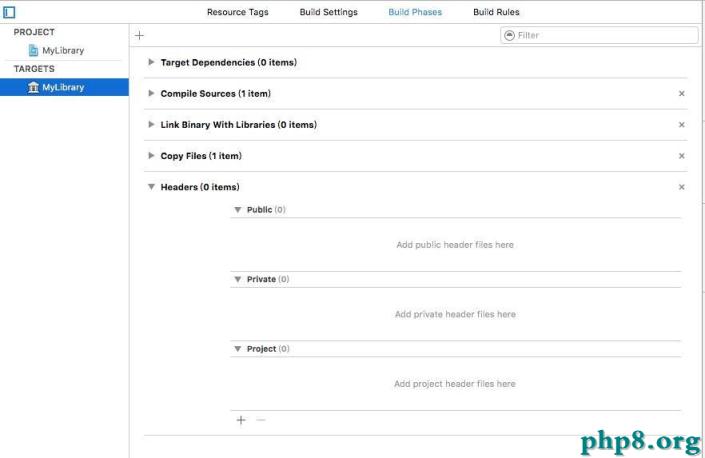This screenshot has height=458, width=705.
Task: Remove the Headers phase
Action: [682, 187]
